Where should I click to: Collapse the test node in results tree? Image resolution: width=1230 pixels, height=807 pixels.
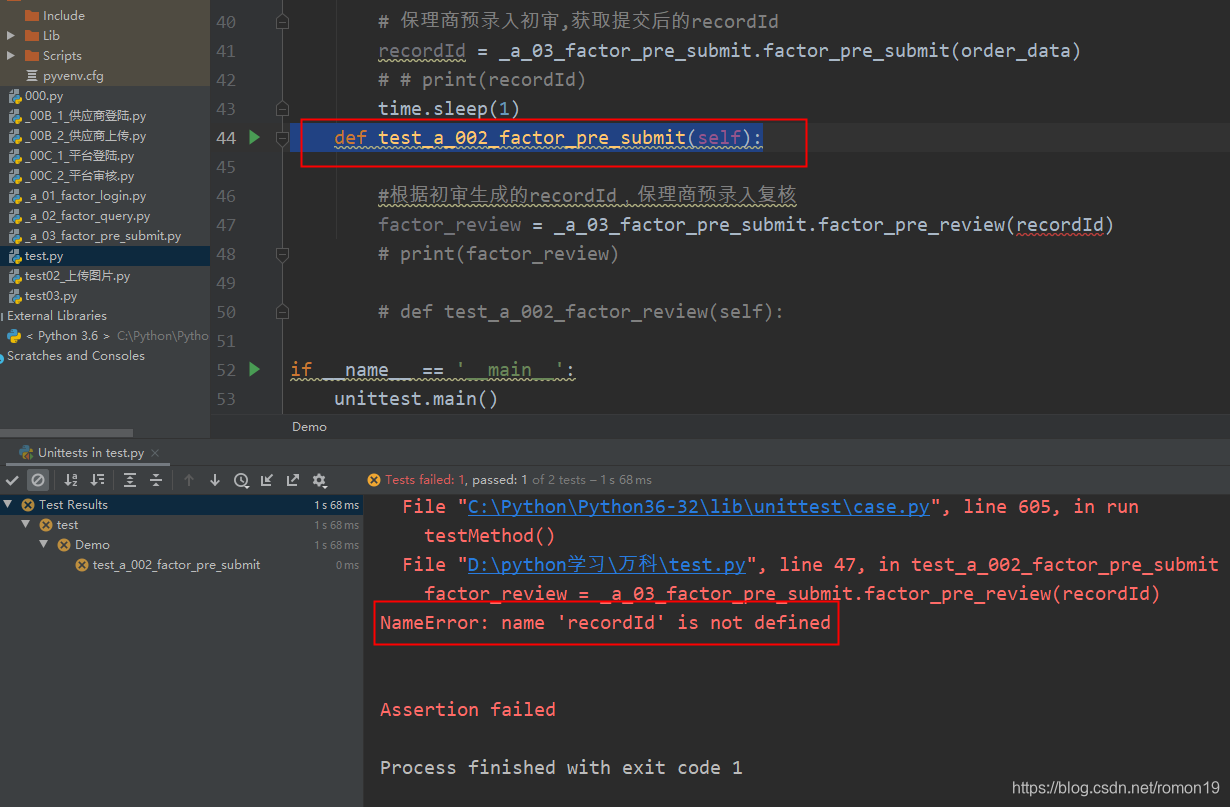point(27,525)
